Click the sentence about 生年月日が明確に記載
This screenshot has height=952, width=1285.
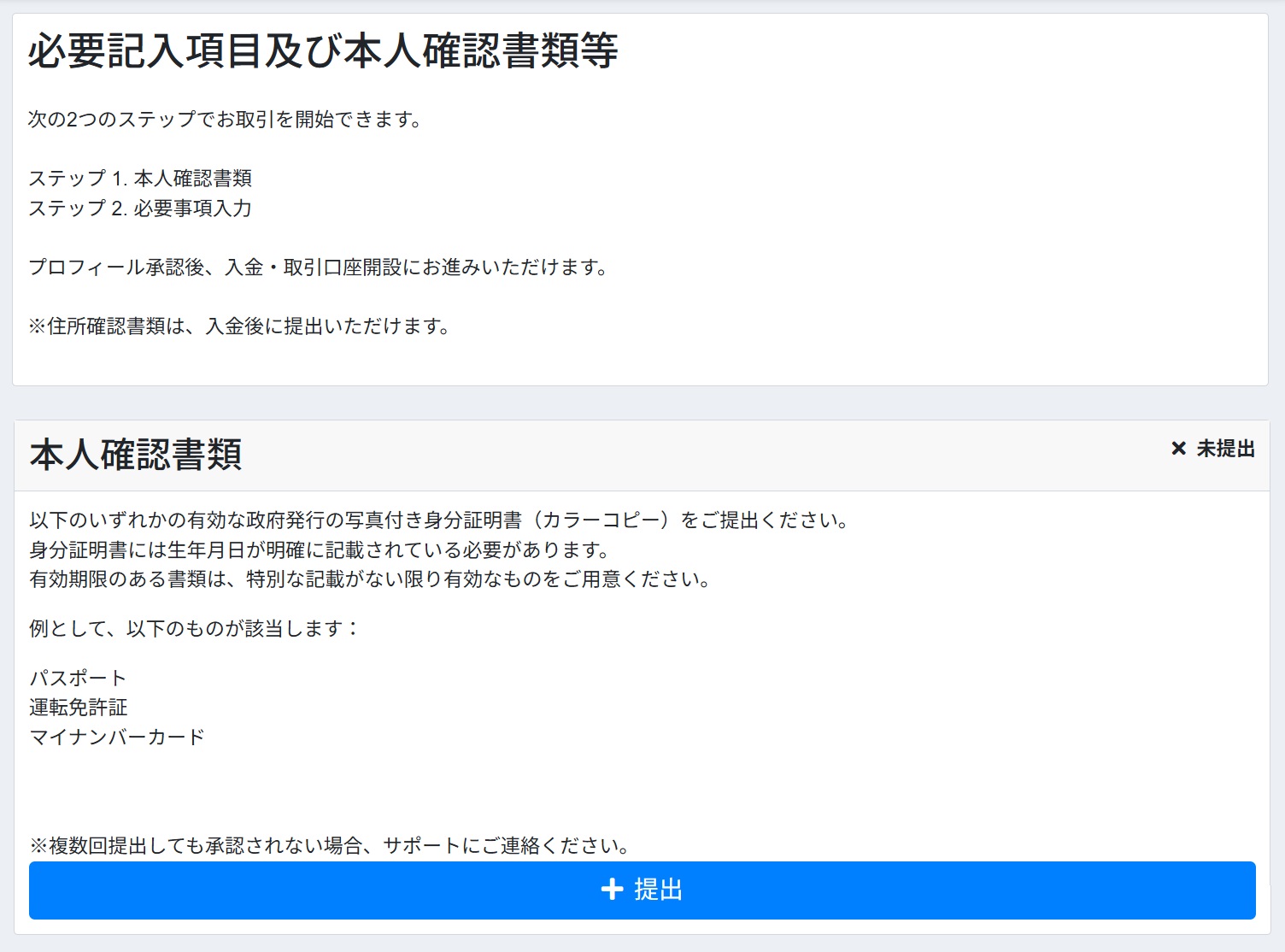click(320, 550)
